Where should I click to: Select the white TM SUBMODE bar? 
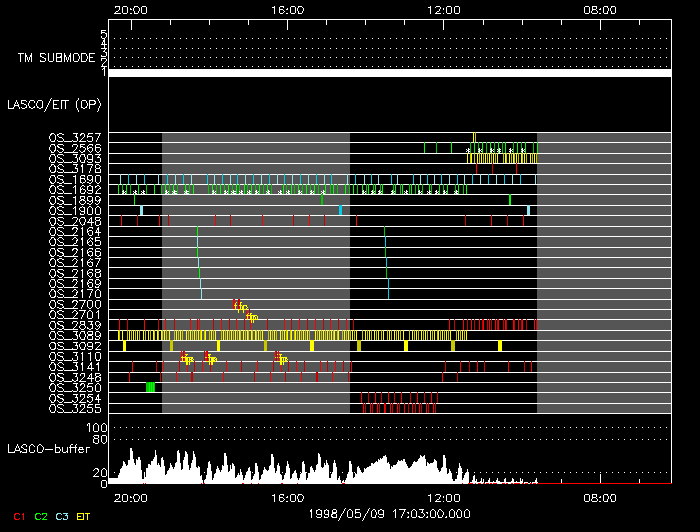[x=389, y=73]
